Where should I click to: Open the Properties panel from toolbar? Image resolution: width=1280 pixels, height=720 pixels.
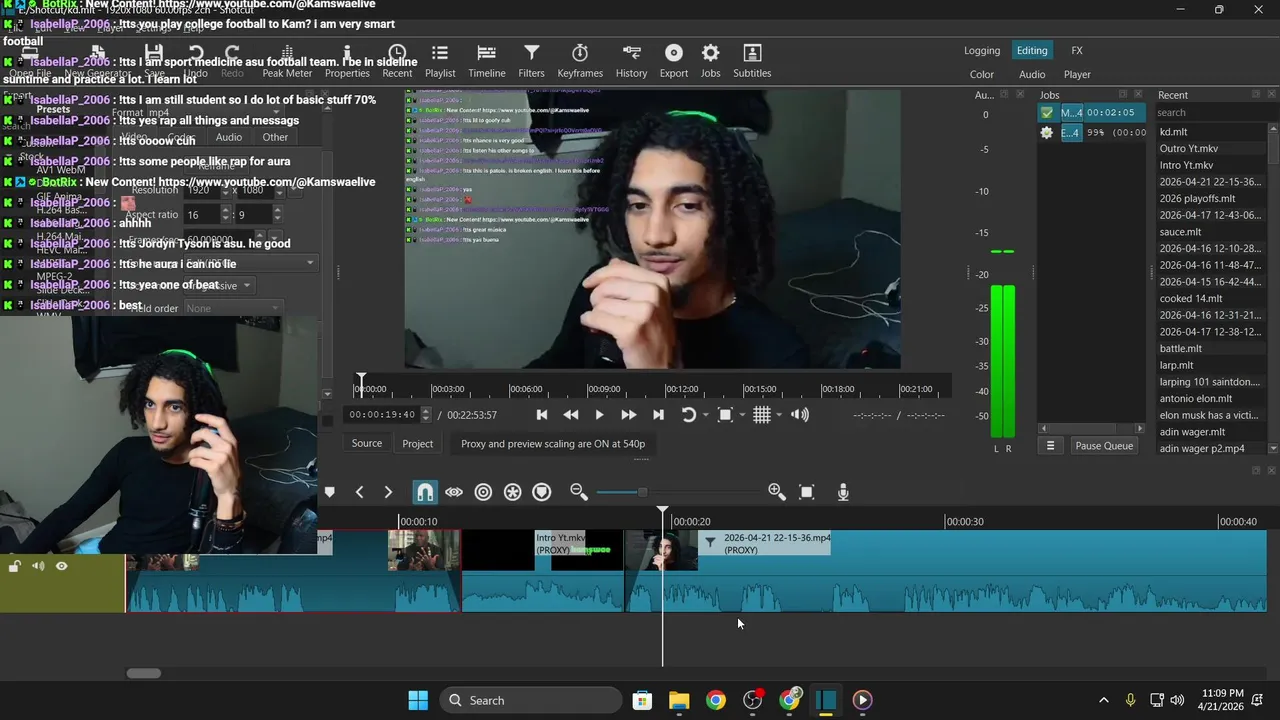(347, 61)
